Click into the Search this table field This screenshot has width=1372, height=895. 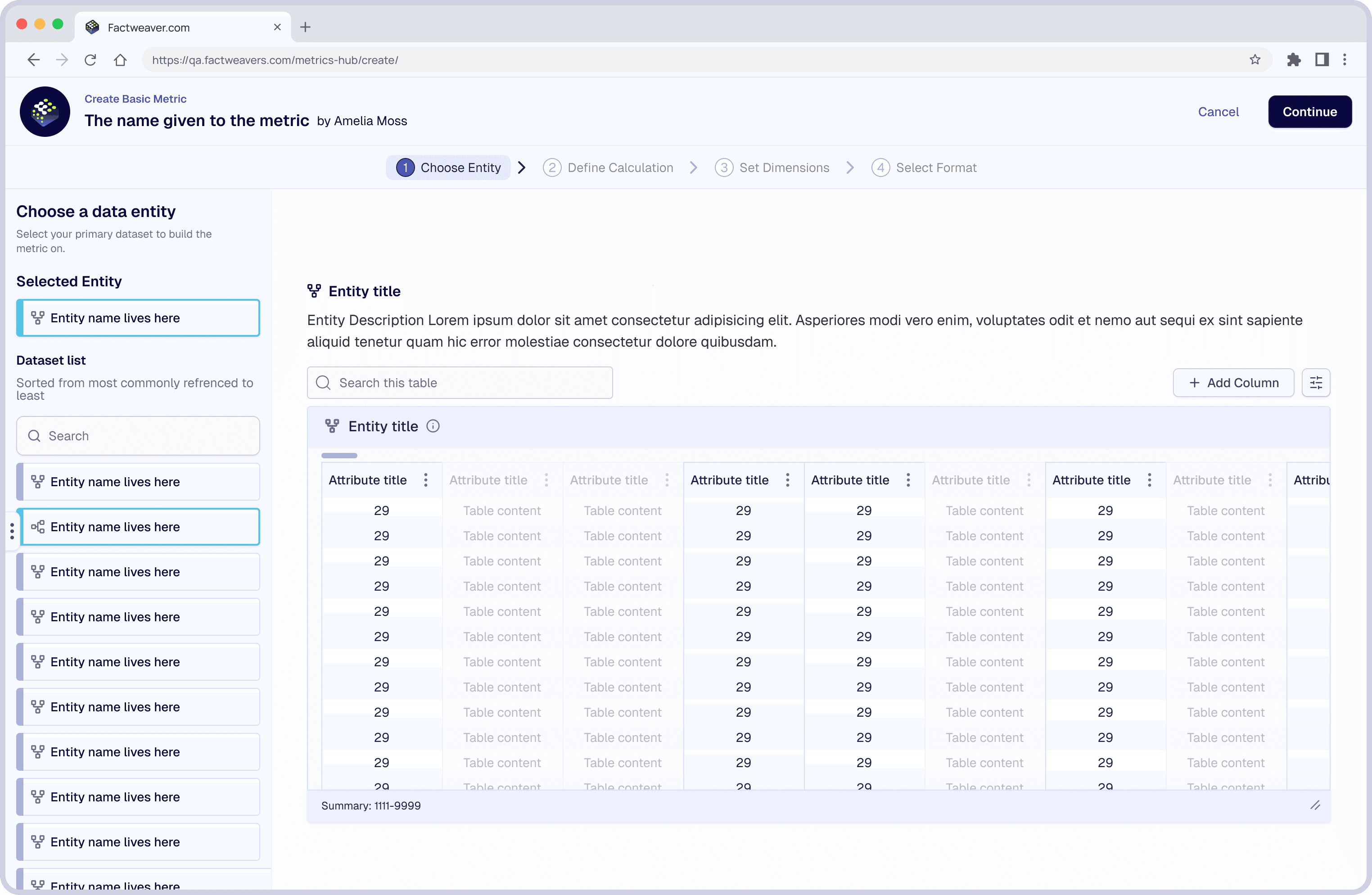coord(460,383)
